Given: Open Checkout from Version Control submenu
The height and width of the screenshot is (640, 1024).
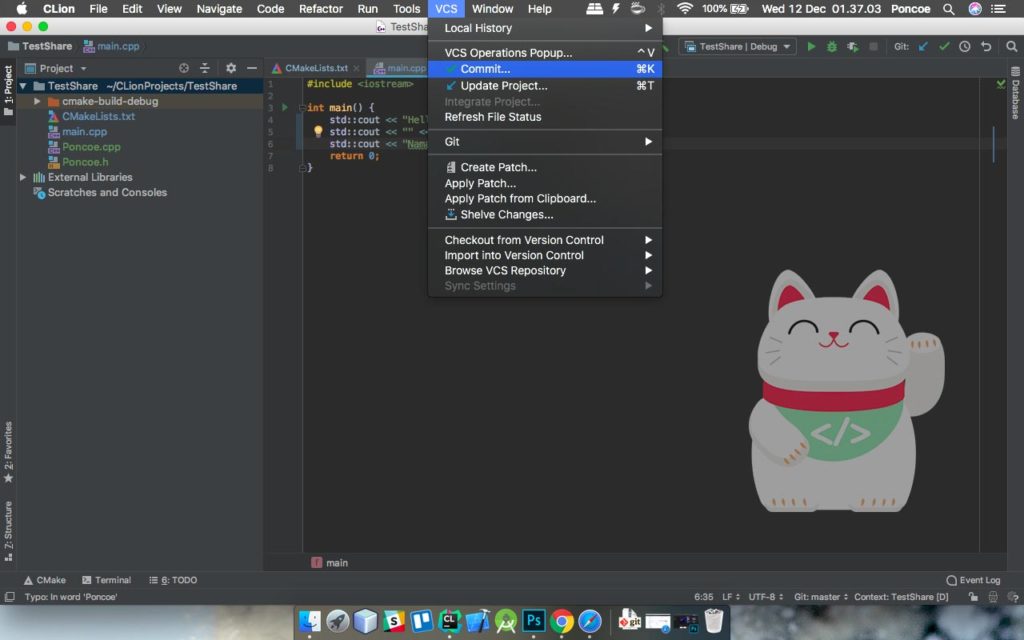Looking at the screenshot, I should pyautogui.click(x=545, y=240).
